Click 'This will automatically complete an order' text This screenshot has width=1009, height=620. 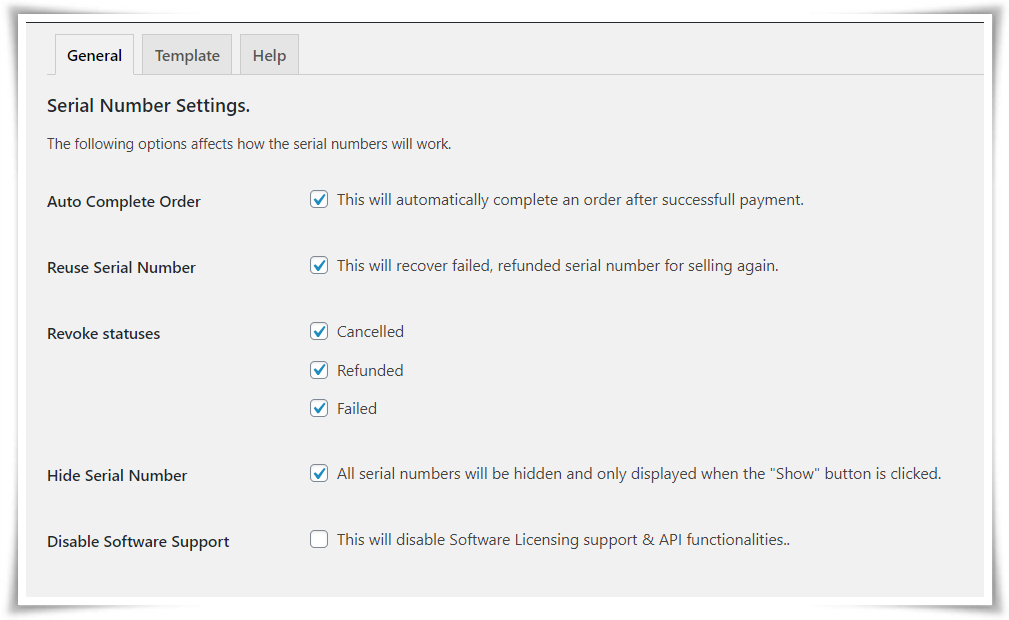[x=570, y=200]
